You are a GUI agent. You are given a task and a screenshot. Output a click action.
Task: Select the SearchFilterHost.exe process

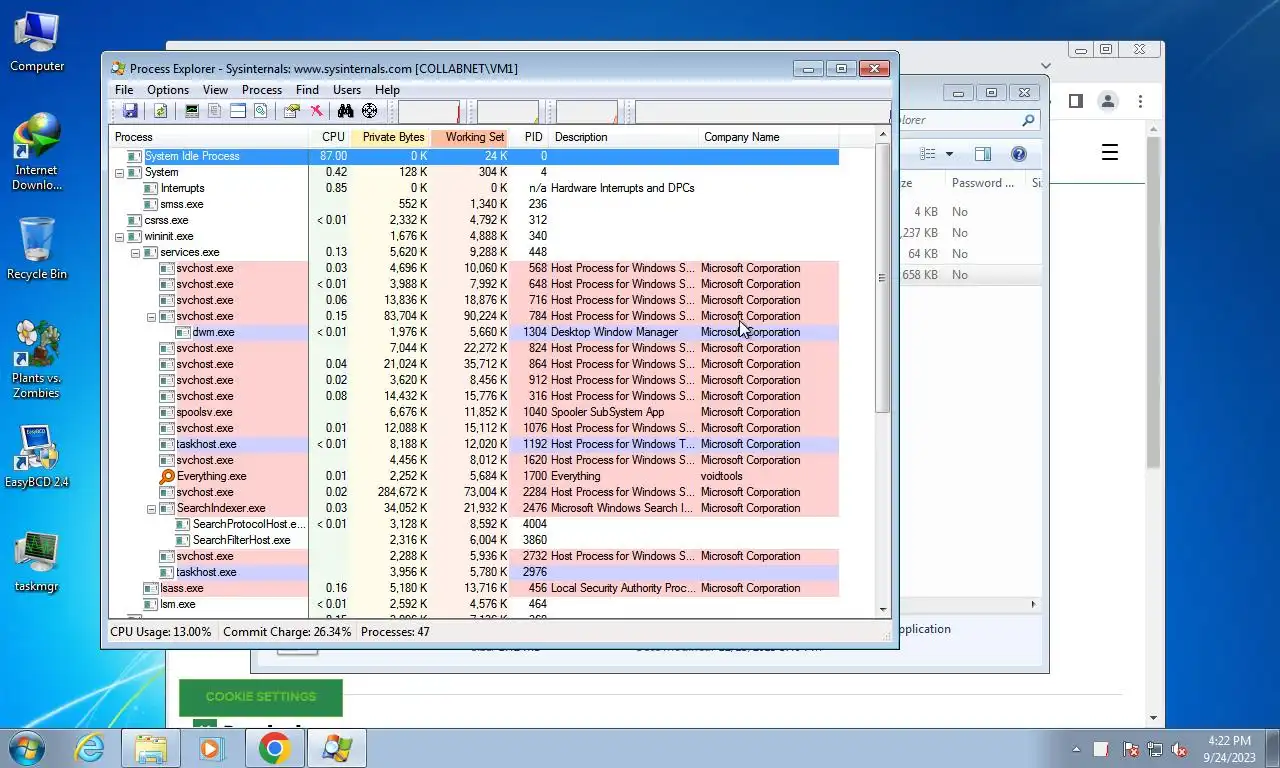coord(474,540)
